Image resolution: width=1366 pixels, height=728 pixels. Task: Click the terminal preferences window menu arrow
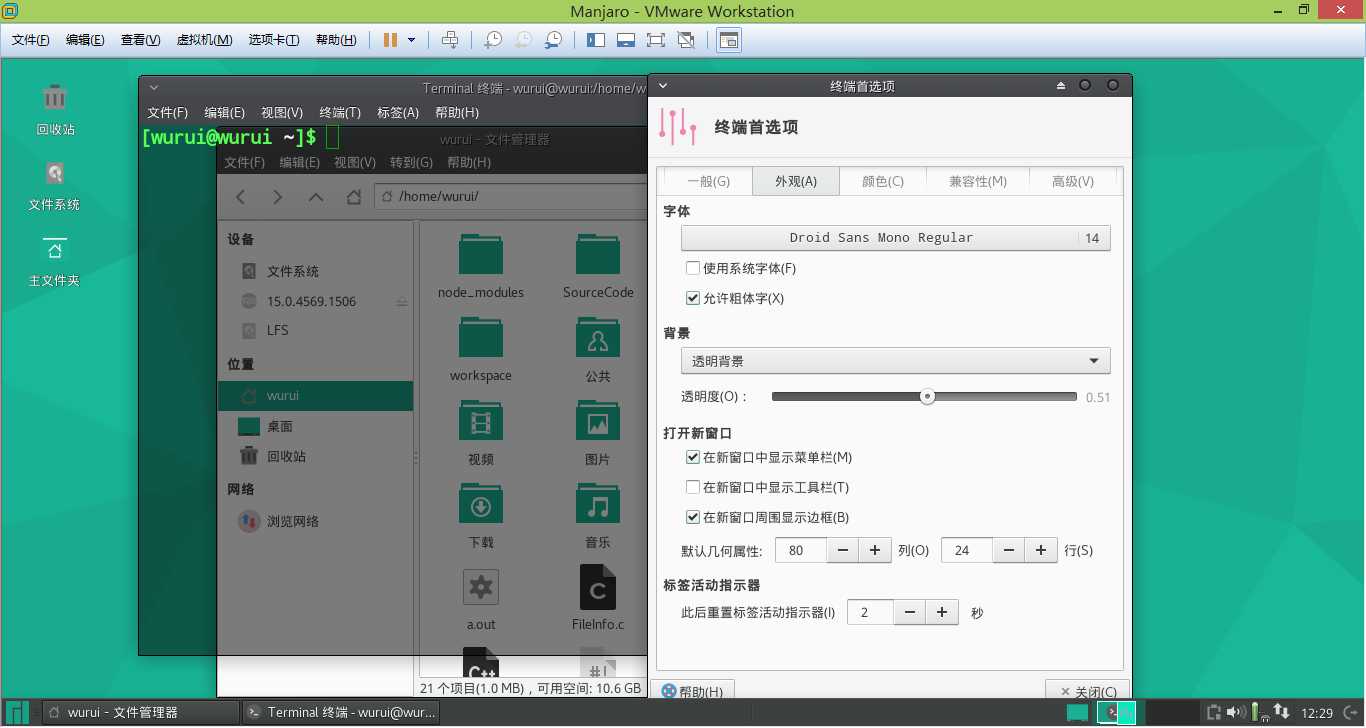click(663, 86)
